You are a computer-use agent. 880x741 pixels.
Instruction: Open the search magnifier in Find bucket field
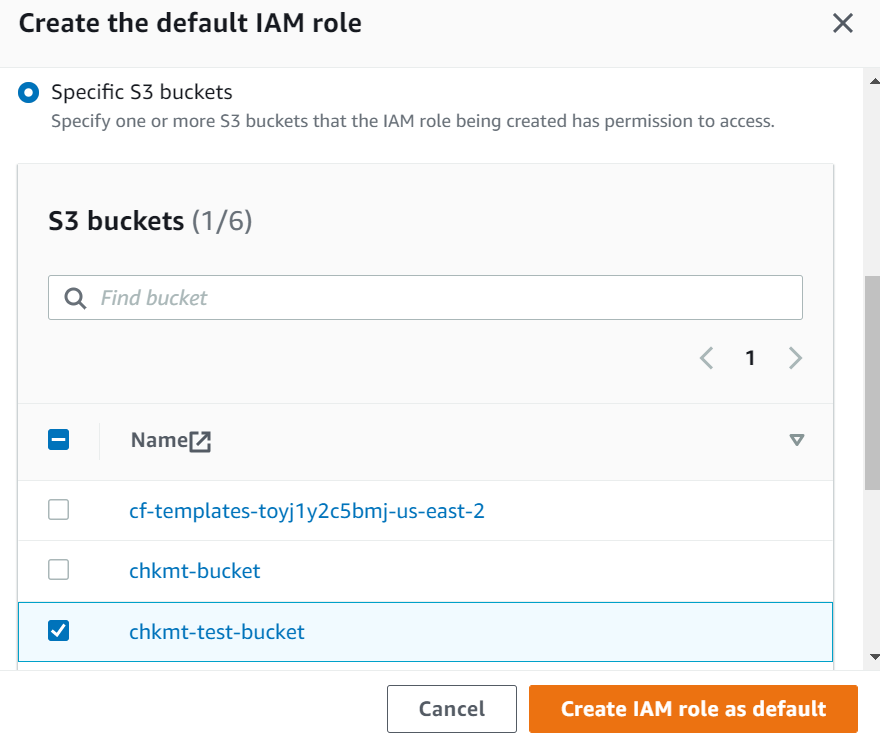[75, 297]
